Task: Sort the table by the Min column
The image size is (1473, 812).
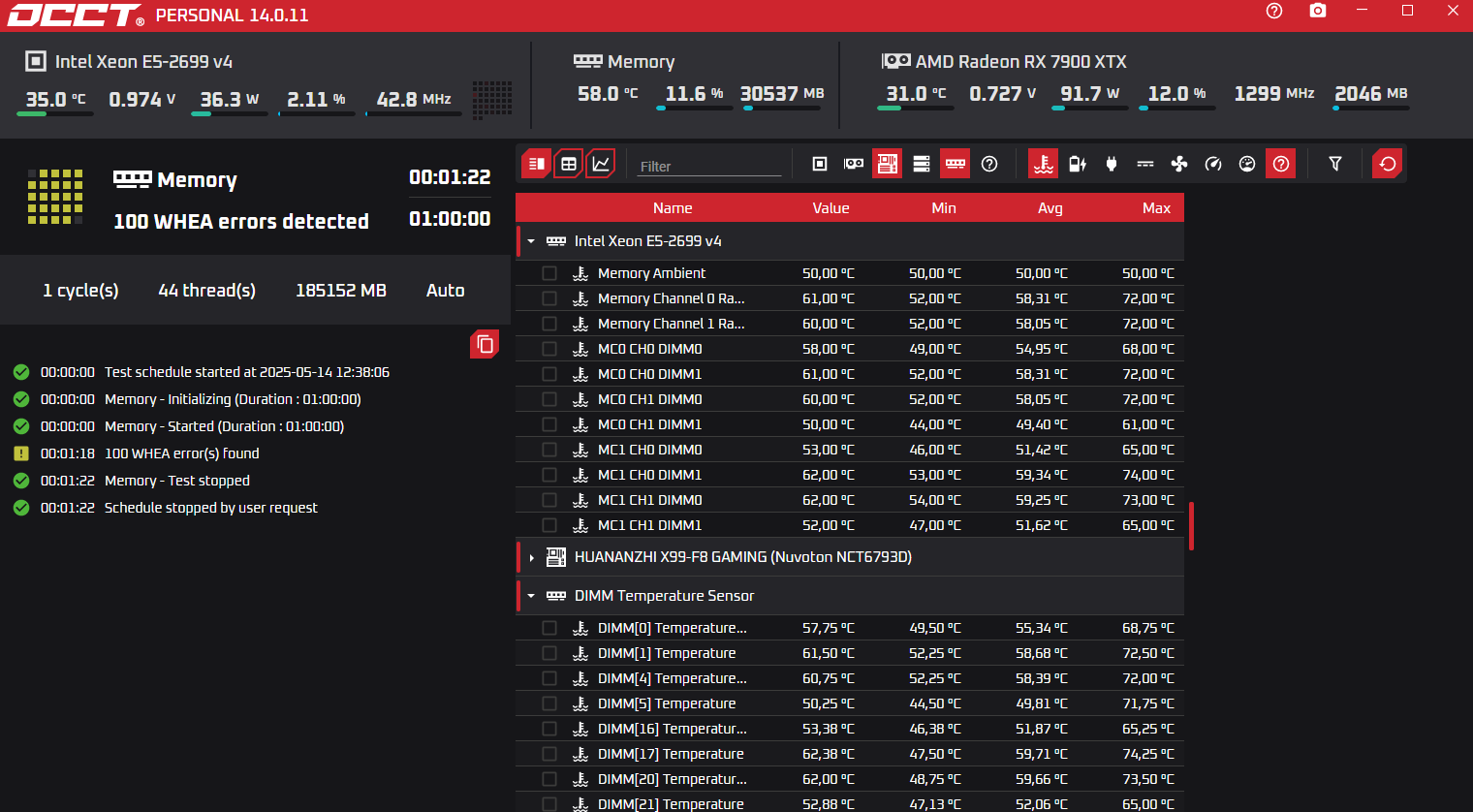Action: click(944, 208)
